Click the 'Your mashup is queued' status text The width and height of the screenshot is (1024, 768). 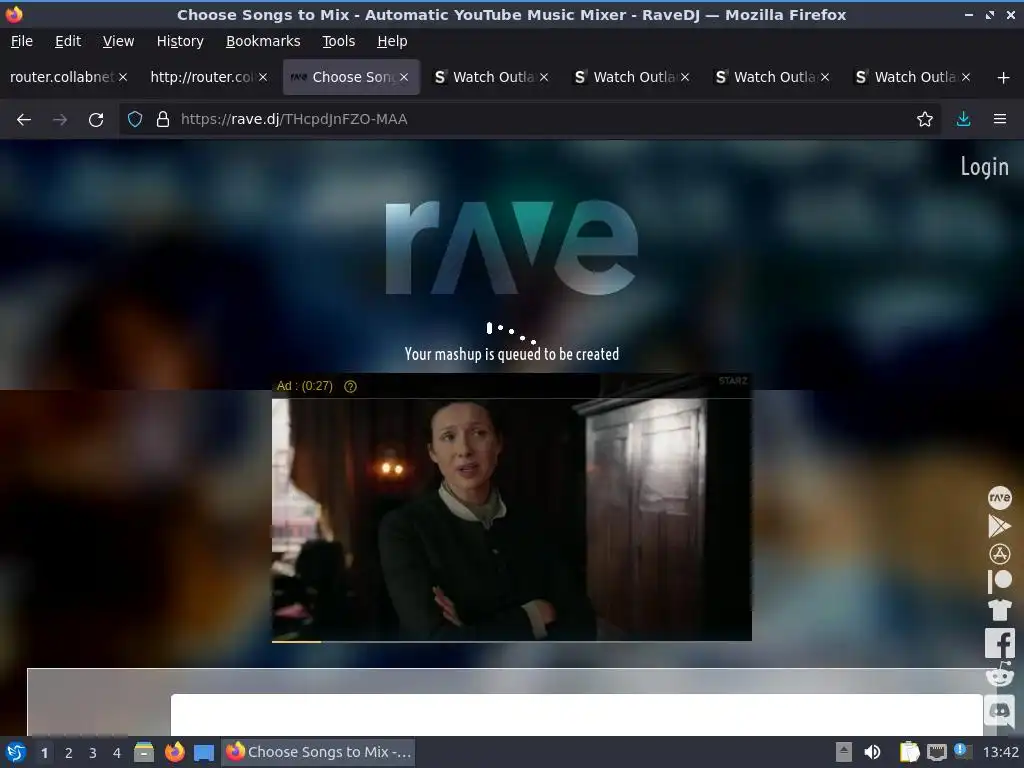point(511,354)
